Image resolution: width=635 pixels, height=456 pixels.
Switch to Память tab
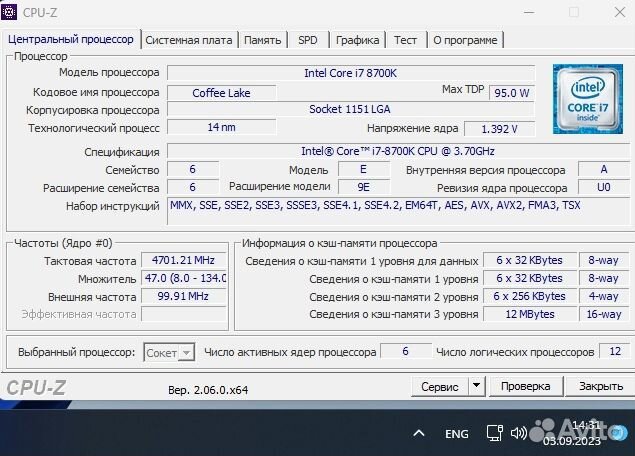(x=262, y=40)
